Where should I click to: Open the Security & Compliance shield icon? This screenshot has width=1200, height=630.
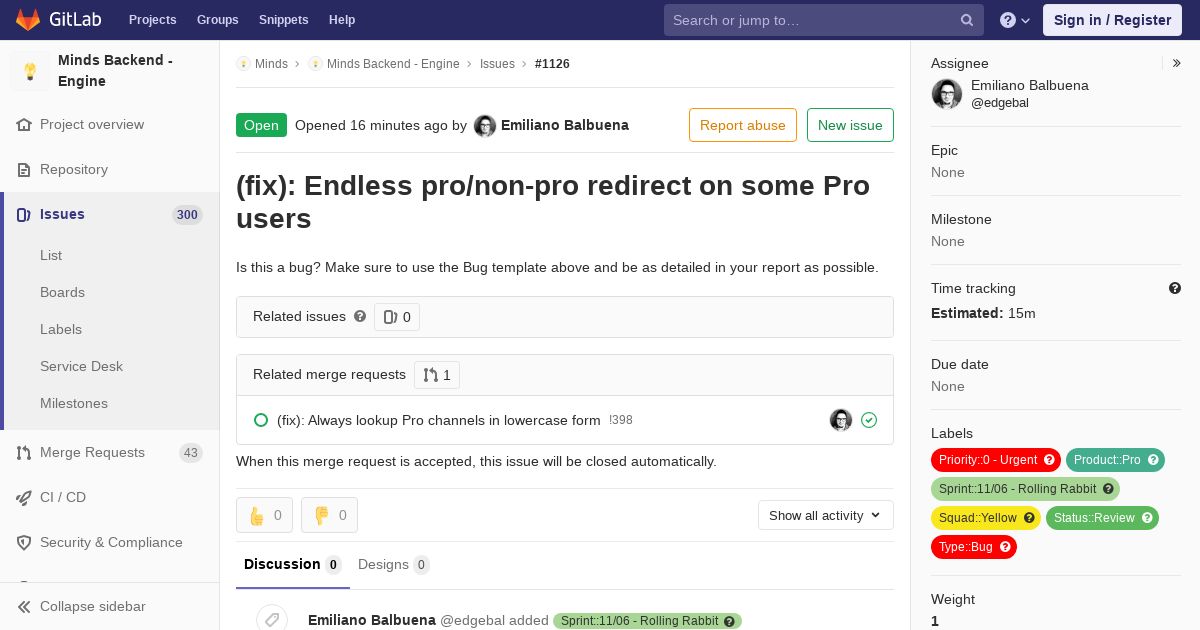pyautogui.click(x=24, y=543)
